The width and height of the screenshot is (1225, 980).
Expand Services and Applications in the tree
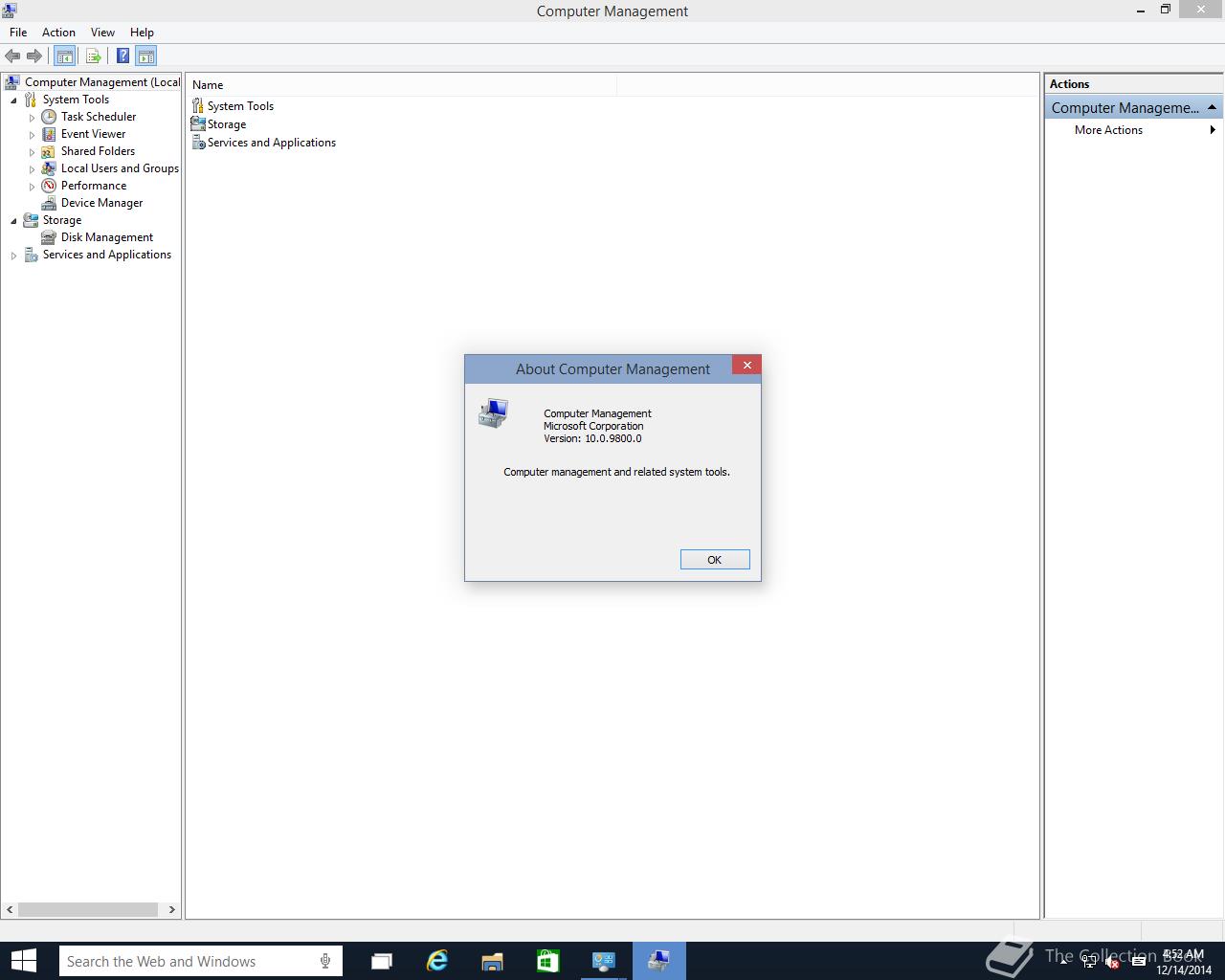click(x=13, y=256)
